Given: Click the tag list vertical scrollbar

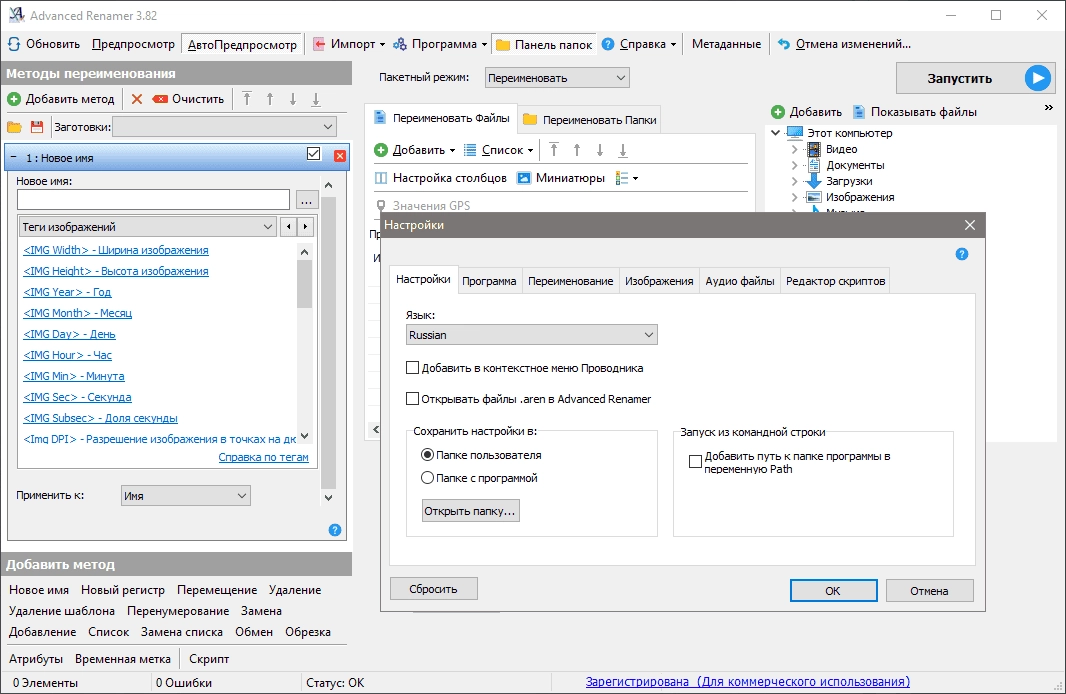Looking at the screenshot, I should click(x=305, y=343).
